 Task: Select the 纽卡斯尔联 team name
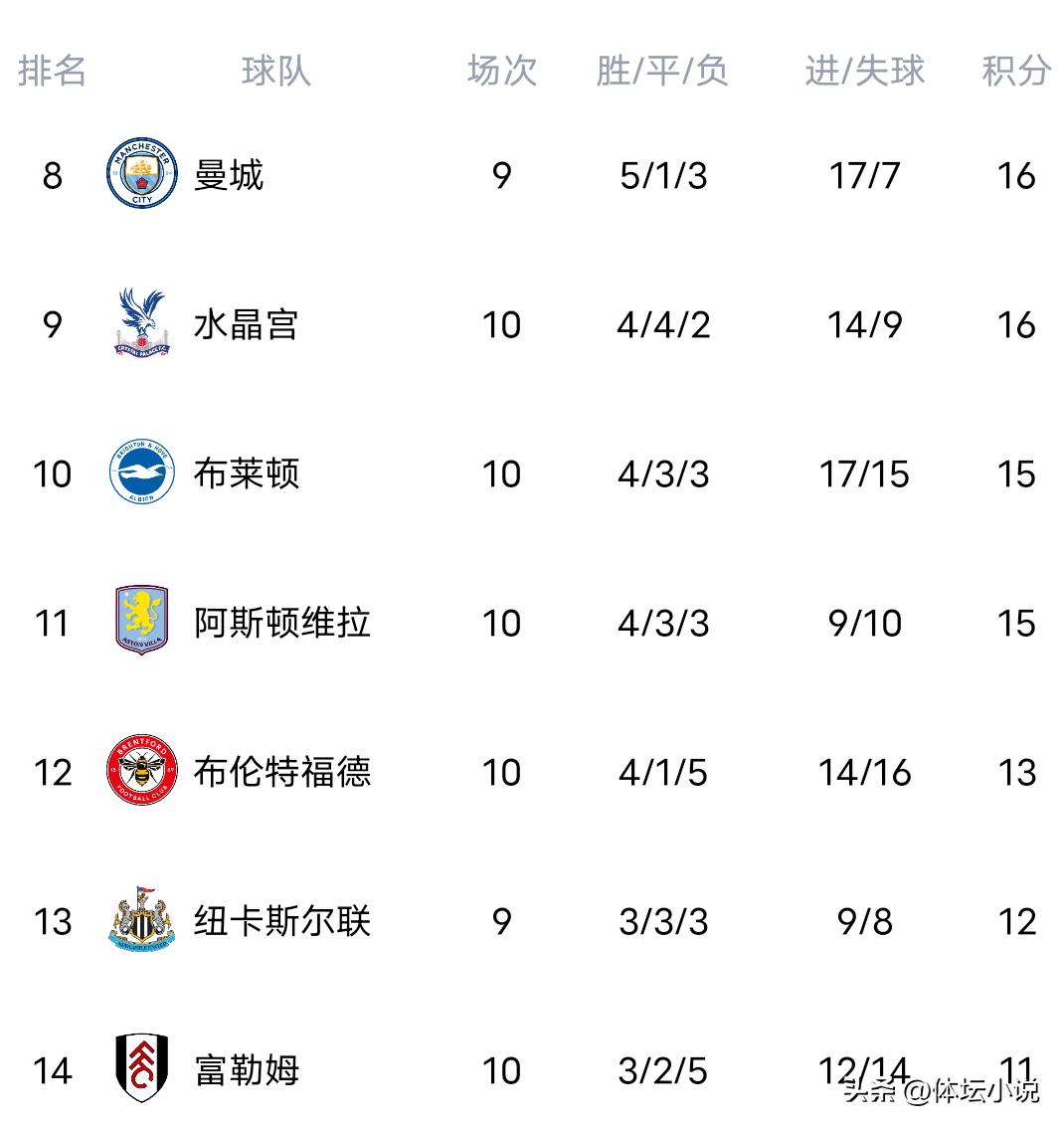282,921
